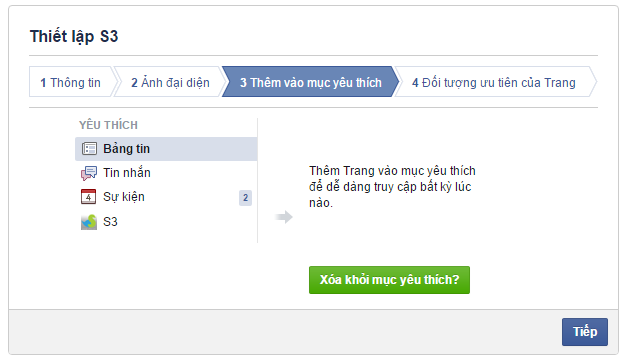Go to step 2 Ảnh đại diện

[x=170, y=82]
